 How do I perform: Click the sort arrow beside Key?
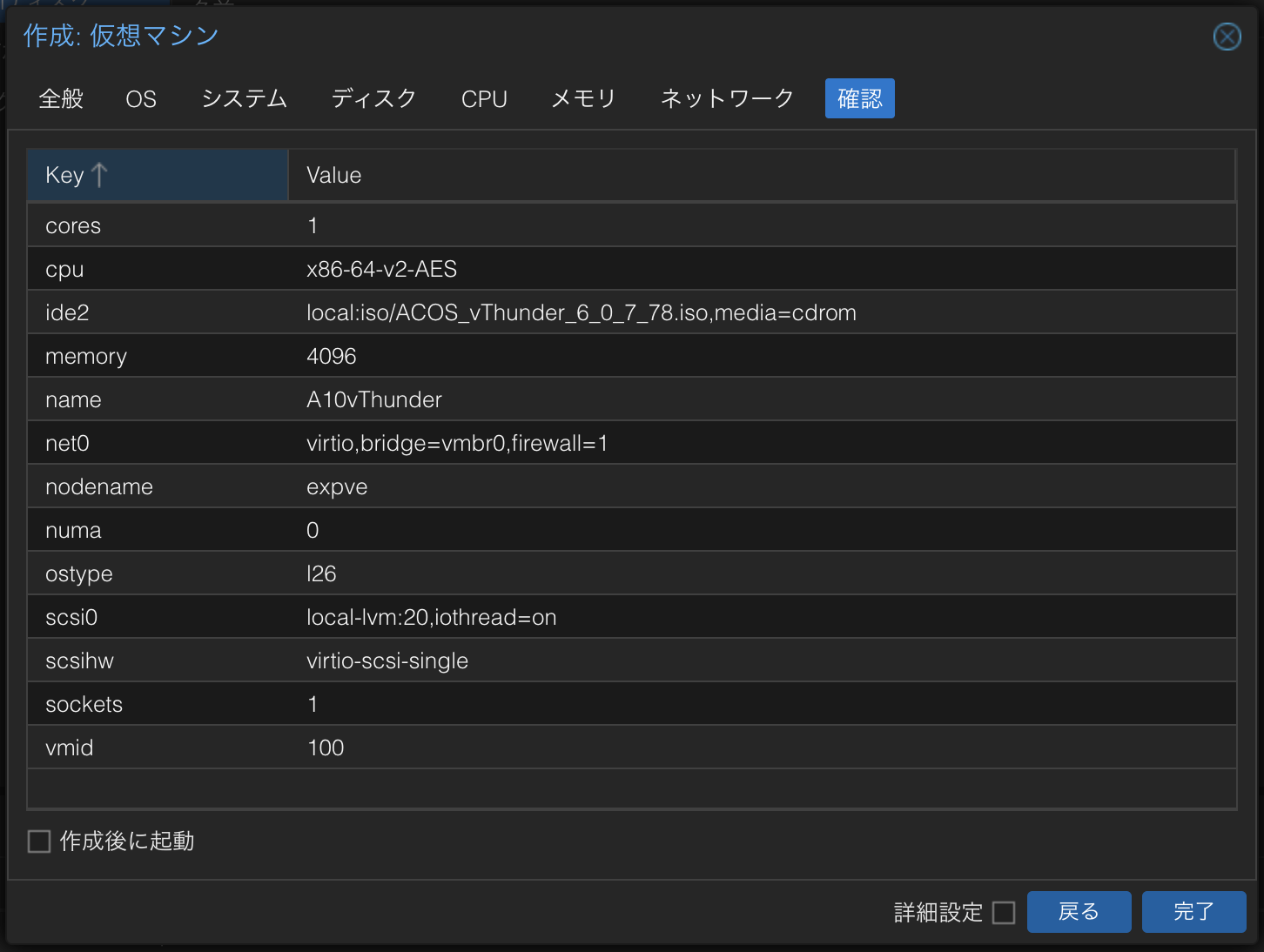(x=99, y=175)
